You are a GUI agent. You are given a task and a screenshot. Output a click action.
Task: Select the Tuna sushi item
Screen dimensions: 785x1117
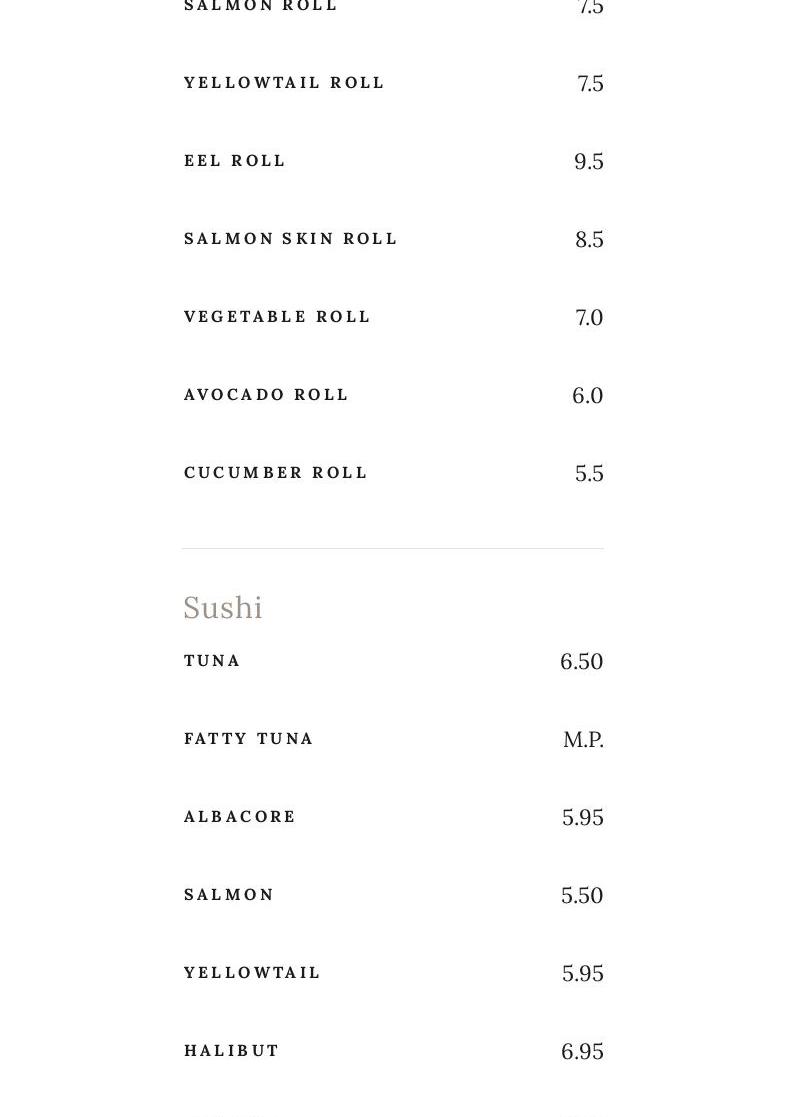click(212, 661)
